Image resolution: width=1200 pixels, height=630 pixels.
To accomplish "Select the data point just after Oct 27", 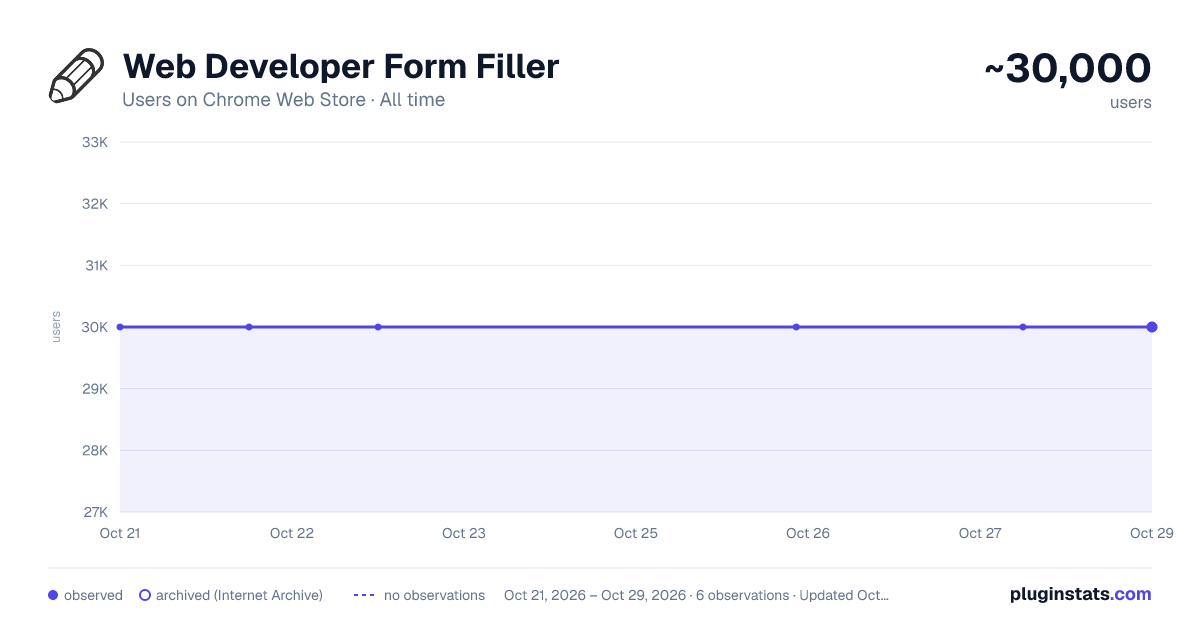I will [x=1023, y=327].
